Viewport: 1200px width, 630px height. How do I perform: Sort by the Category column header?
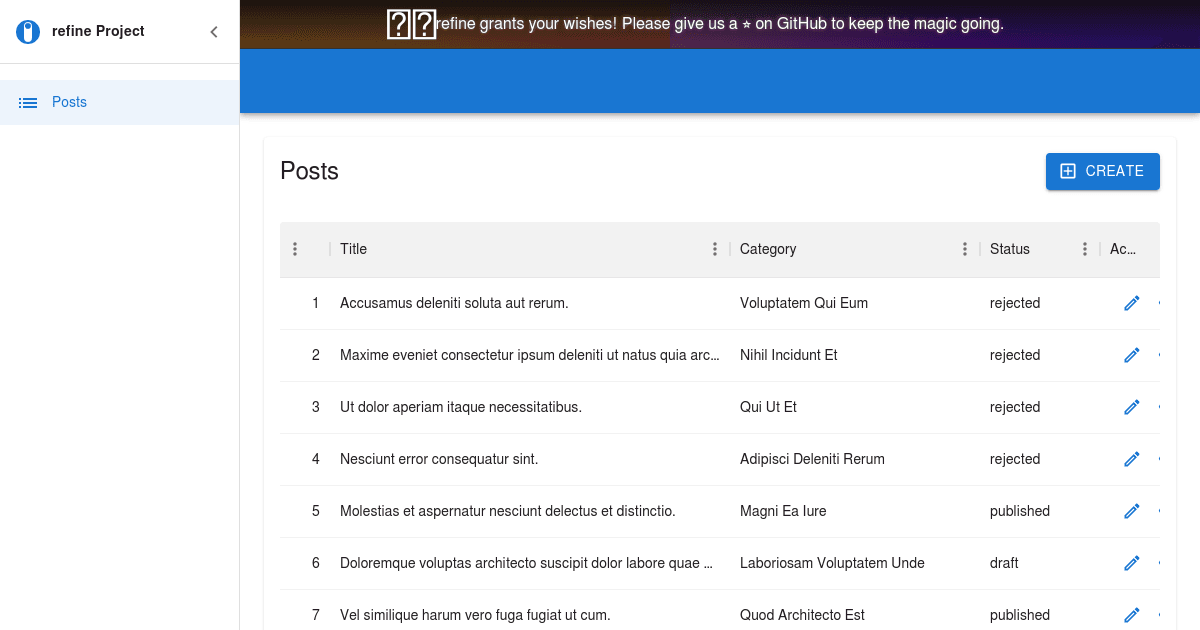click(x=768, y=249)
